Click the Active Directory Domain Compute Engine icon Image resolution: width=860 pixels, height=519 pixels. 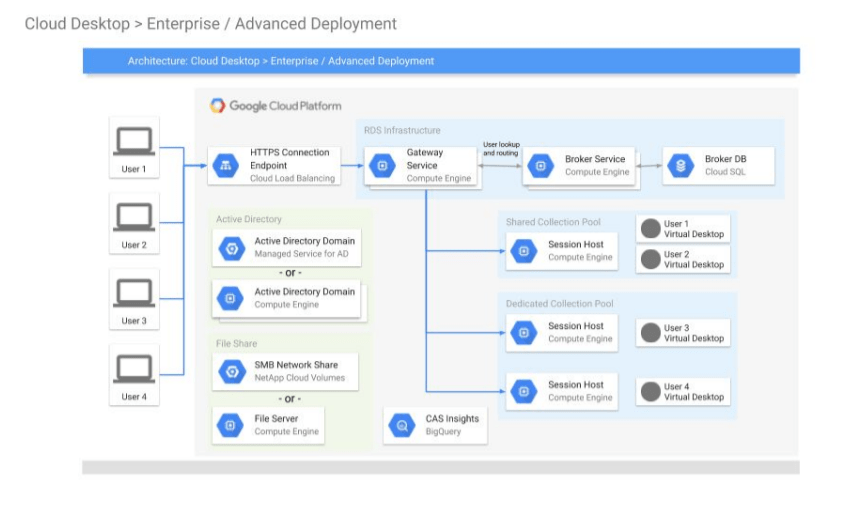[230, 298]
